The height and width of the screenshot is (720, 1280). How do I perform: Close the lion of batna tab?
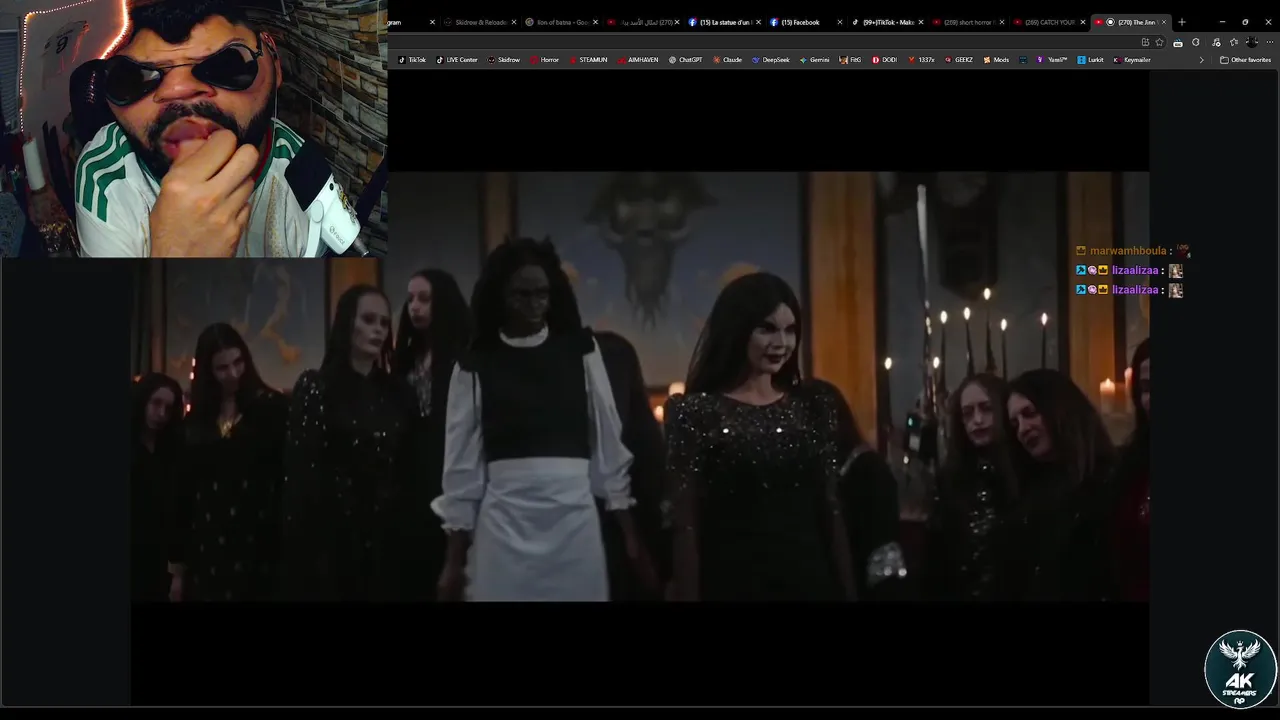point(595,22)
